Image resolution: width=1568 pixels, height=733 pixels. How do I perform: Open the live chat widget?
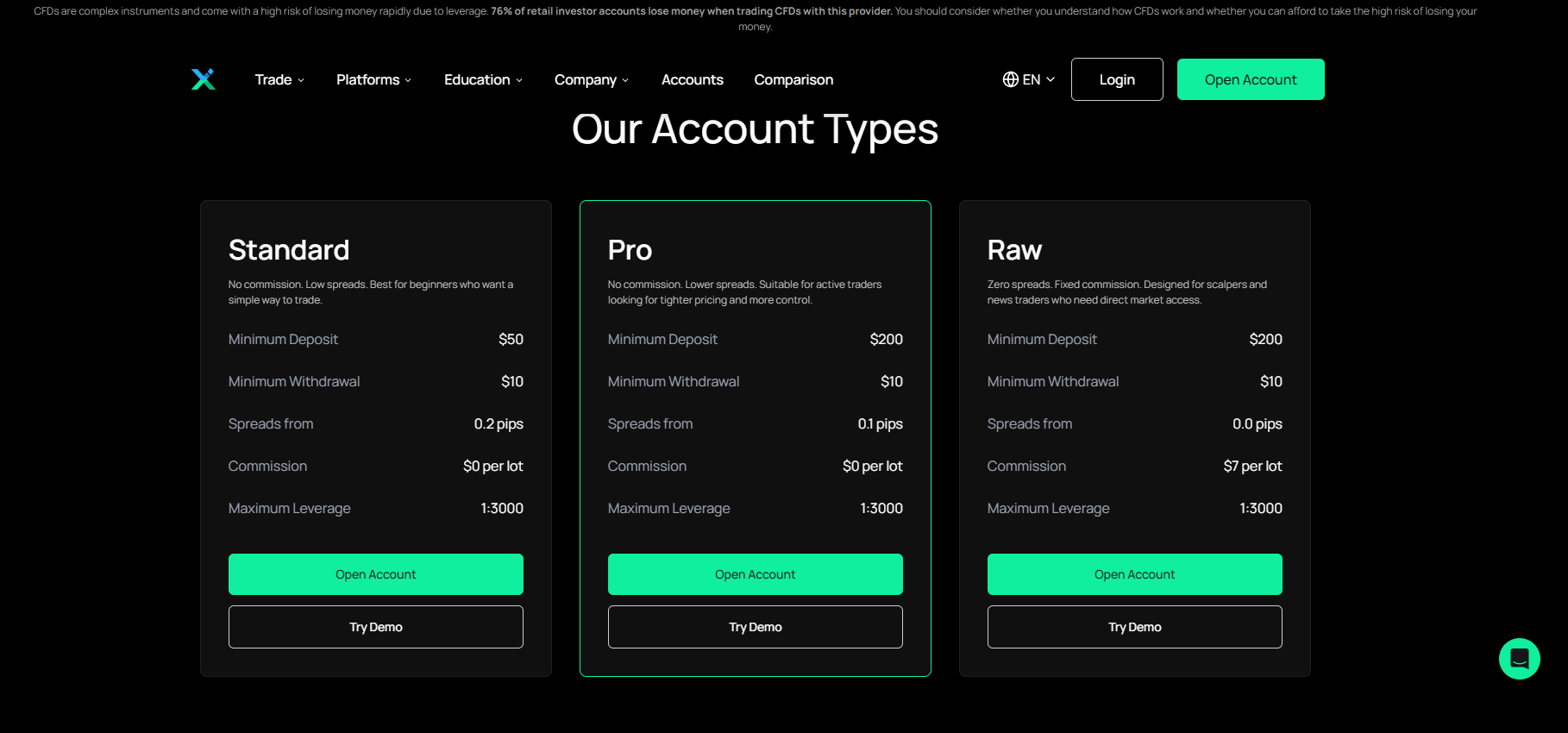(1520, 659)
